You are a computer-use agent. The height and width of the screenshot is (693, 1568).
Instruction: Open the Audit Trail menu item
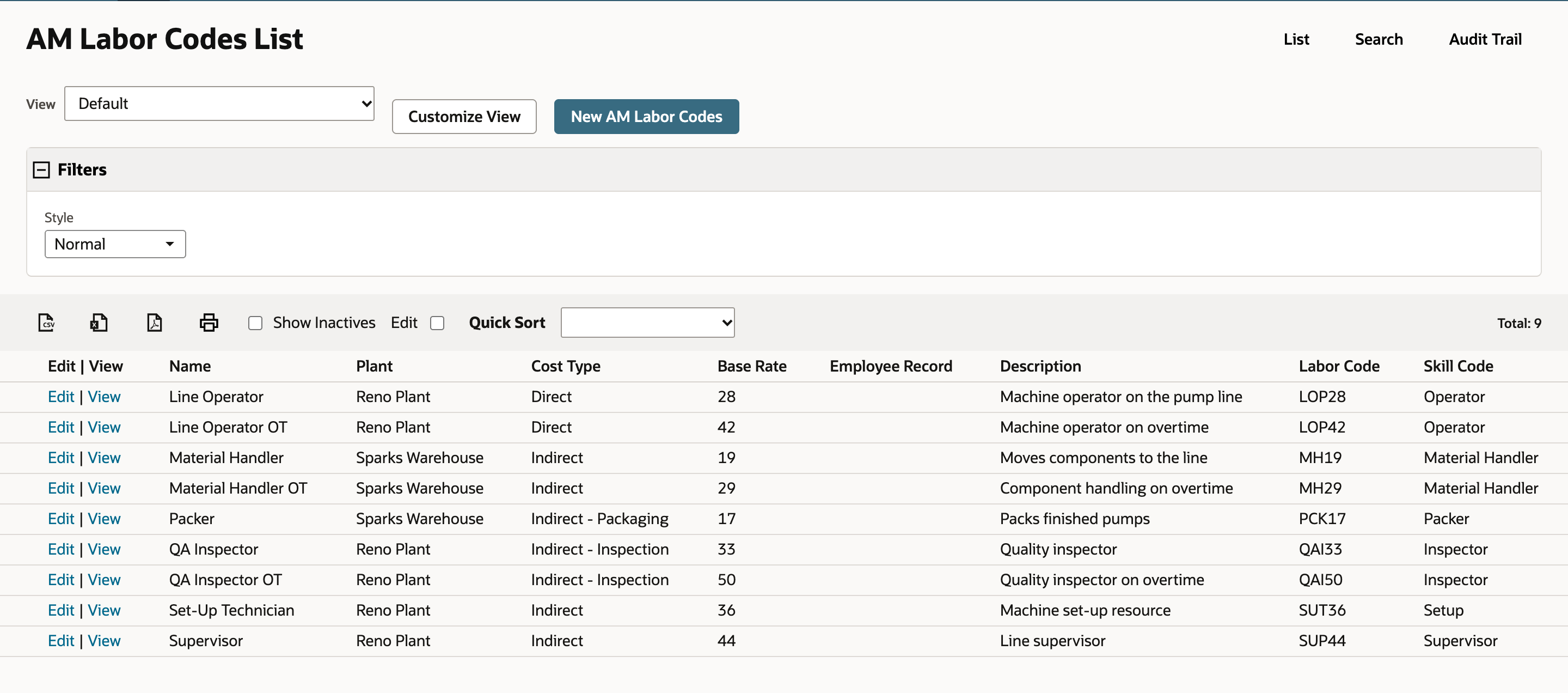click(x=1485, y=40)
